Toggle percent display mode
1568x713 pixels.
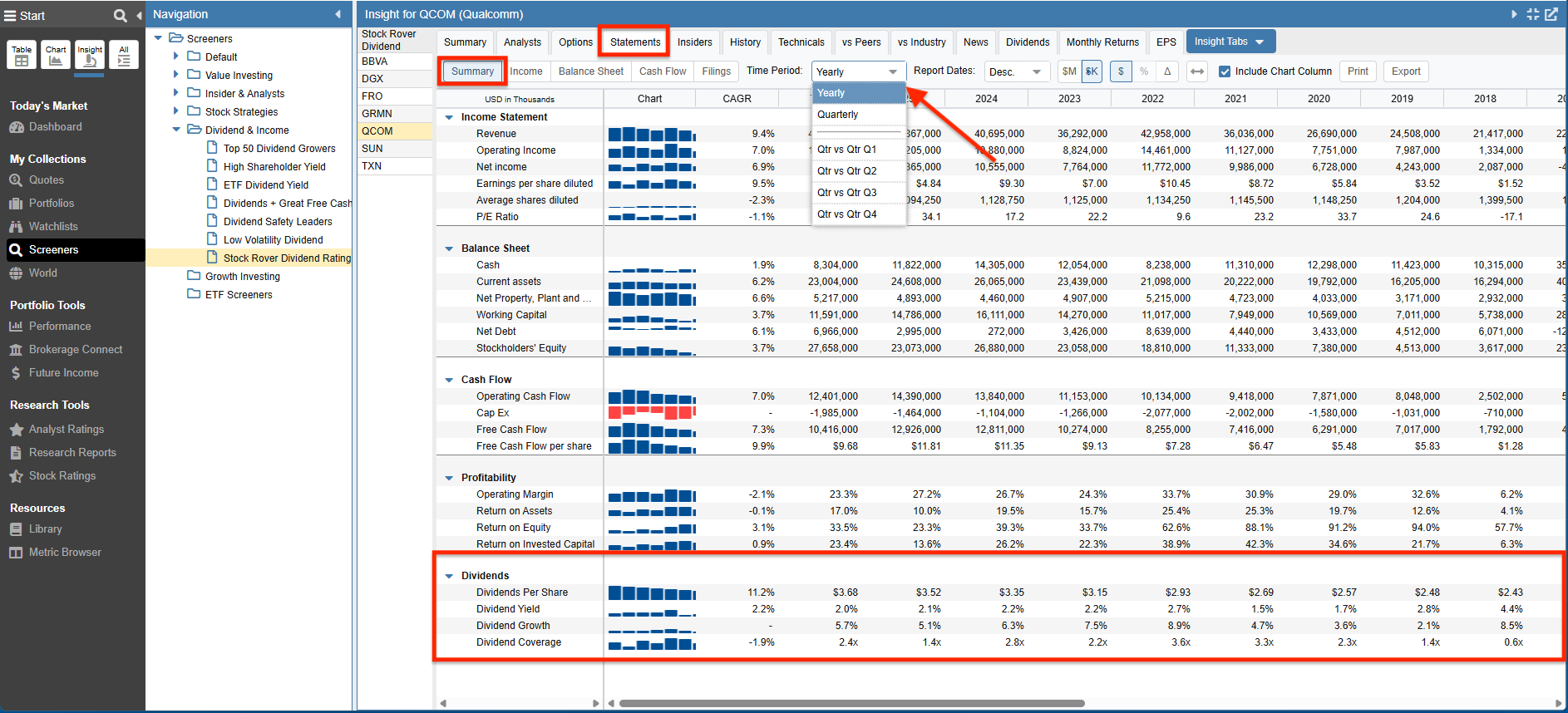click(1144, 71)
